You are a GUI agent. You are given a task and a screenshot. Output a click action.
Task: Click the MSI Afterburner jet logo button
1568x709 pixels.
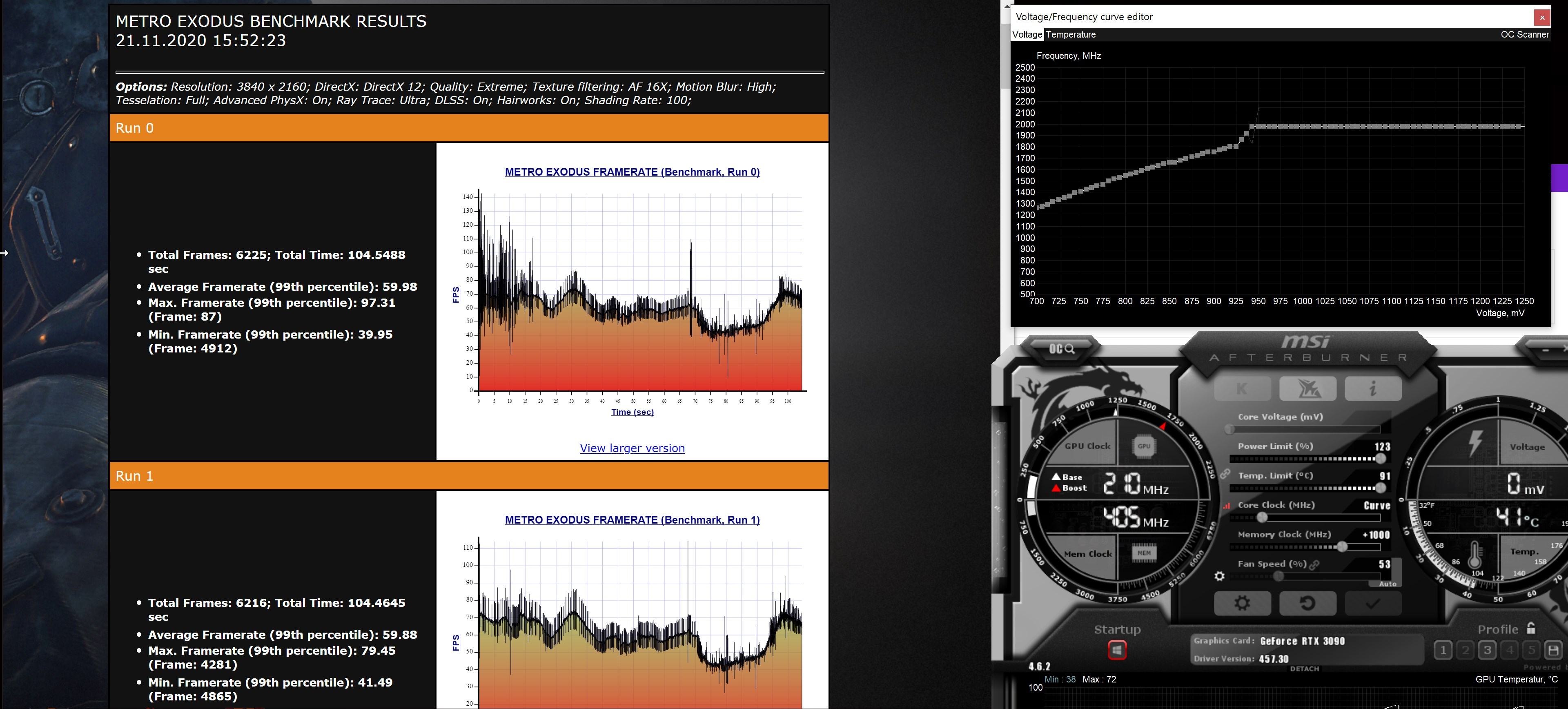click(1307, 388)
